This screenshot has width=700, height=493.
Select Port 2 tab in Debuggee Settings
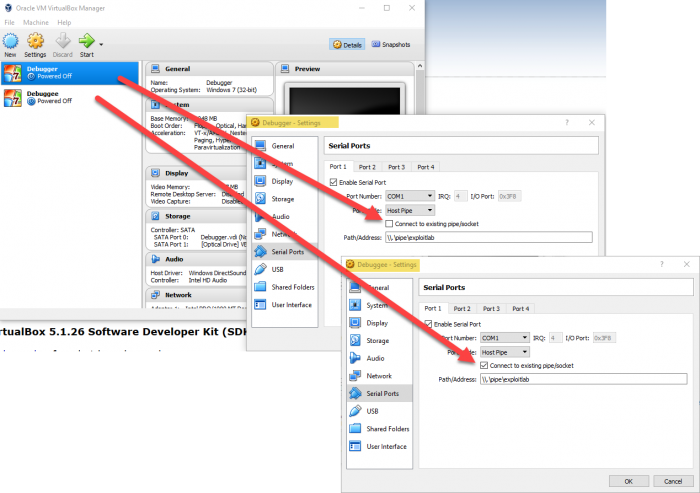462,309
